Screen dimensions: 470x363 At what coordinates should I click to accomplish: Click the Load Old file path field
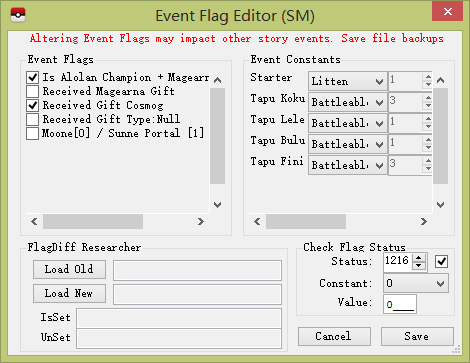pyautogui.click(x=197, y=270)
